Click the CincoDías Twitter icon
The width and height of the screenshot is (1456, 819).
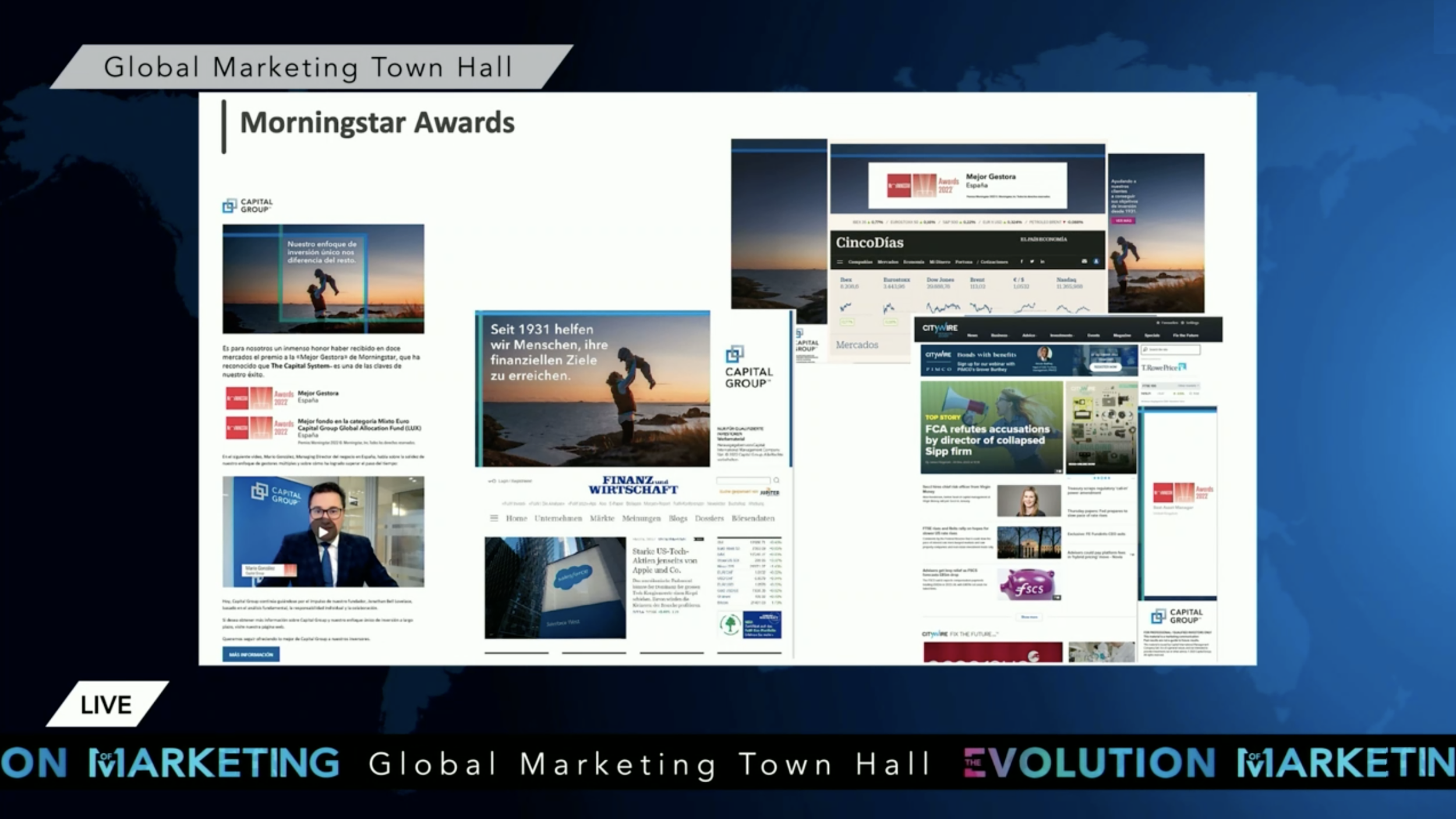click(x=1032, y=262)
